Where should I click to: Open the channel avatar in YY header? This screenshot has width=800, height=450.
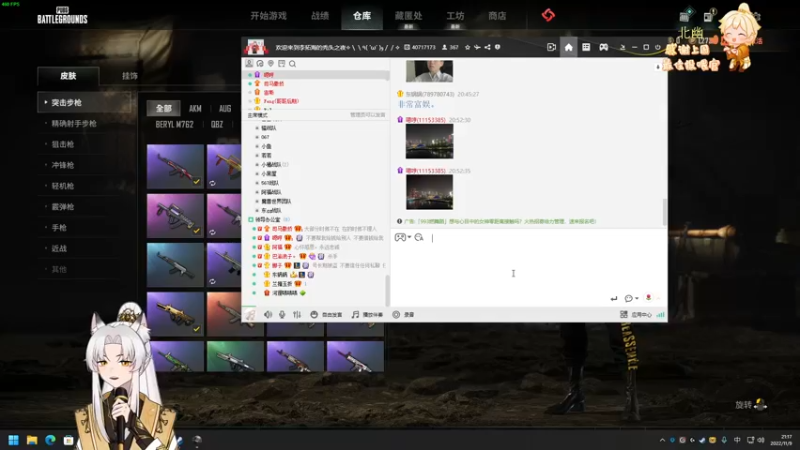(x=255, y=47)
